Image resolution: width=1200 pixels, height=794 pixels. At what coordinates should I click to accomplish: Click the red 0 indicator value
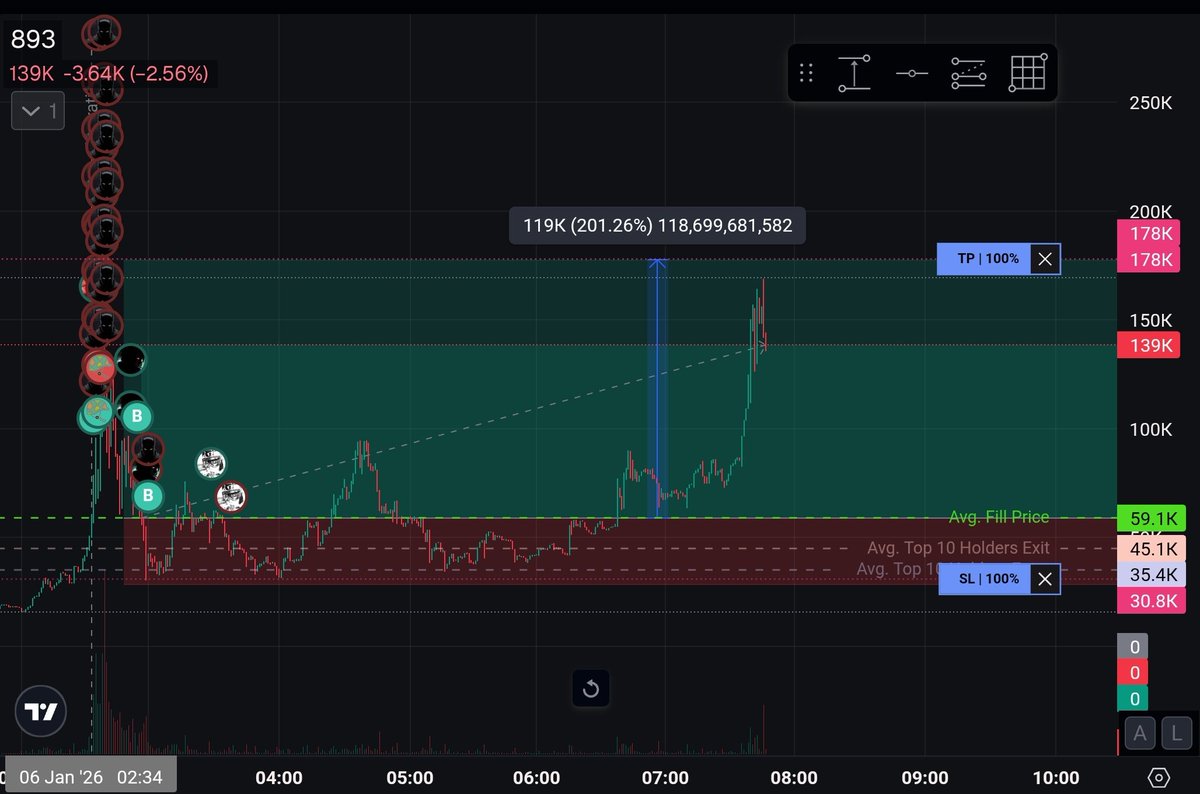coord(1134,673)
